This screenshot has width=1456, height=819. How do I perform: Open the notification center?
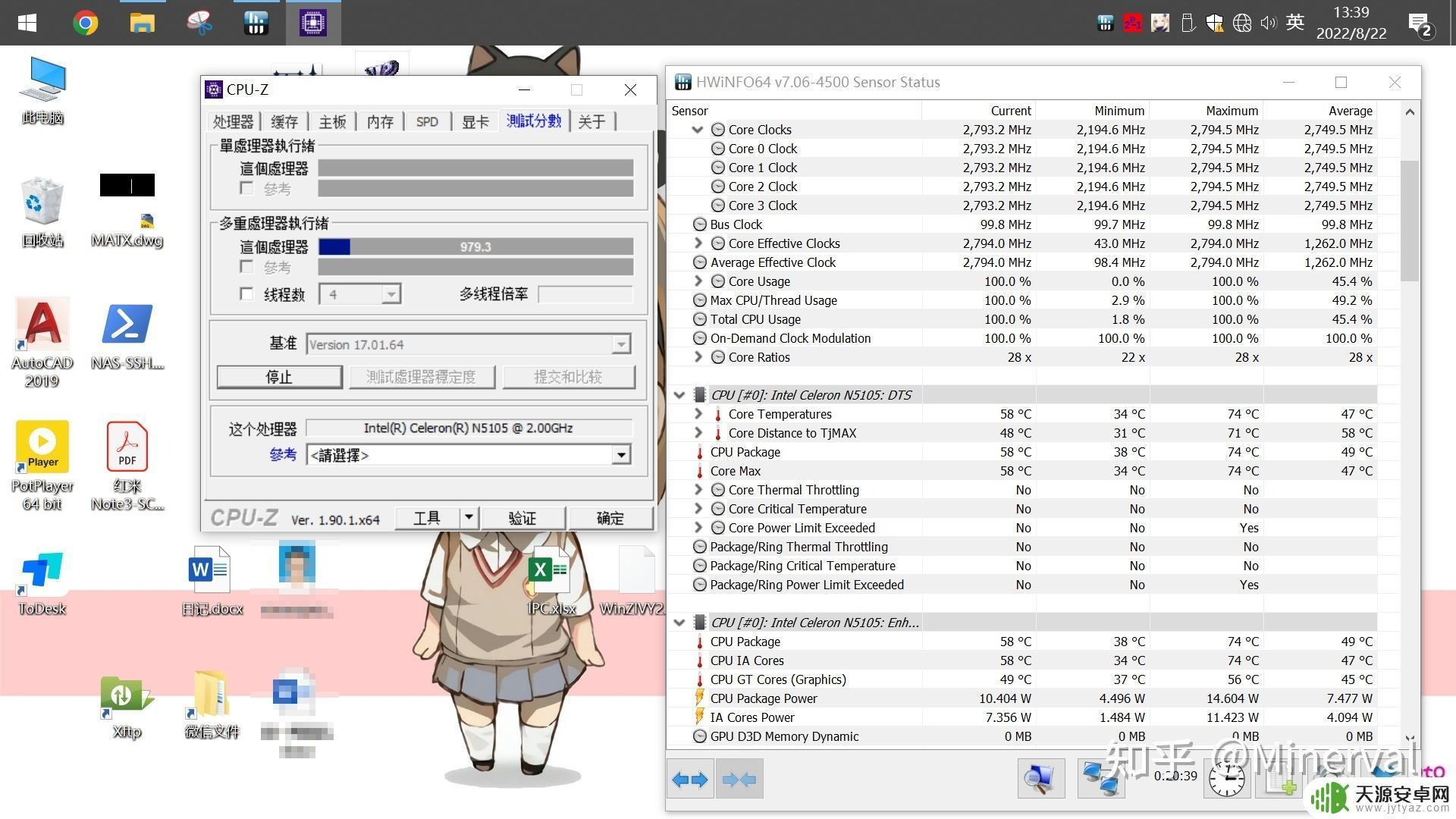(1420, 24)
